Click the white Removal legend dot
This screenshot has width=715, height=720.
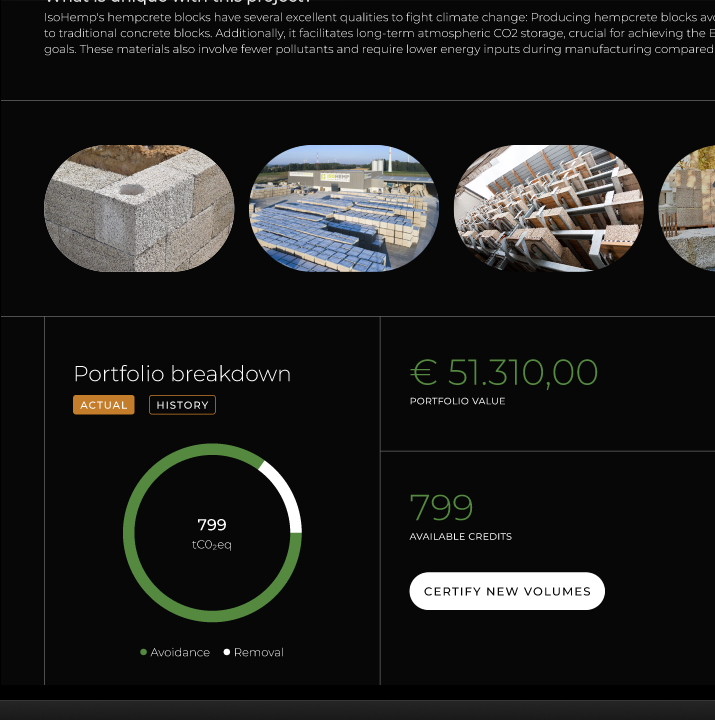click(227, 652)
